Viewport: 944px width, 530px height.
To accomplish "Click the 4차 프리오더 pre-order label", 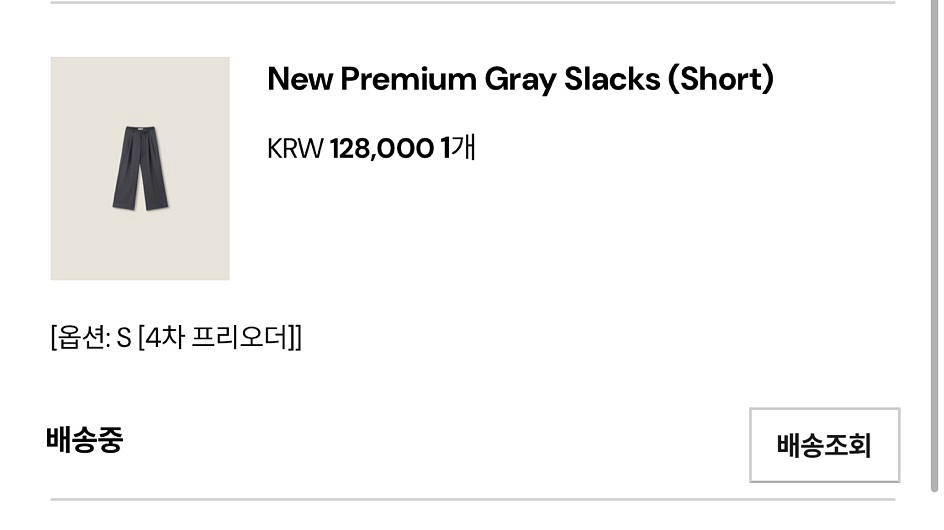I will (218, 338).
